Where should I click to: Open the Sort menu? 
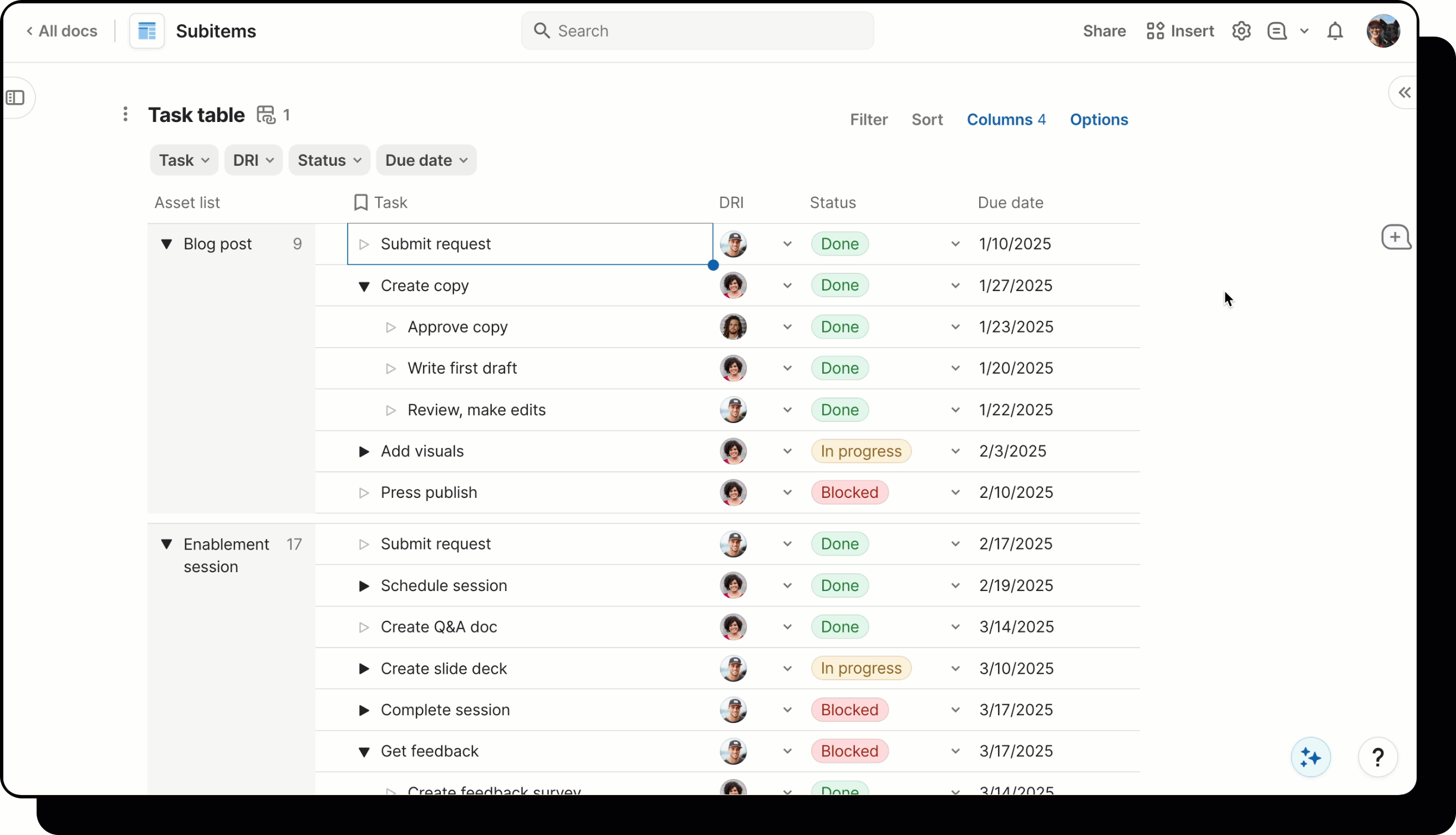927,119
